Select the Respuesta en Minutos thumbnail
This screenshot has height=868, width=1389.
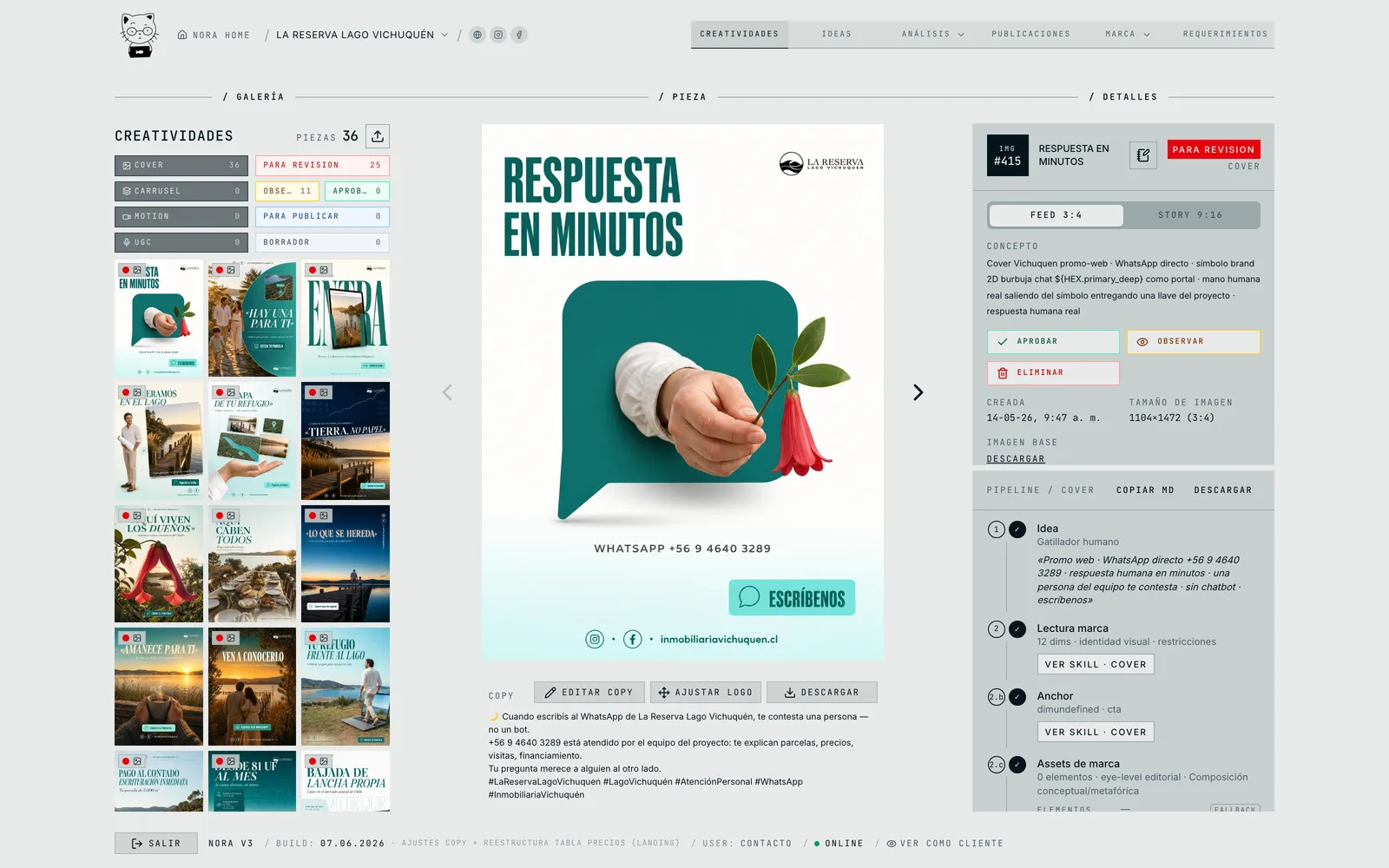159,318
